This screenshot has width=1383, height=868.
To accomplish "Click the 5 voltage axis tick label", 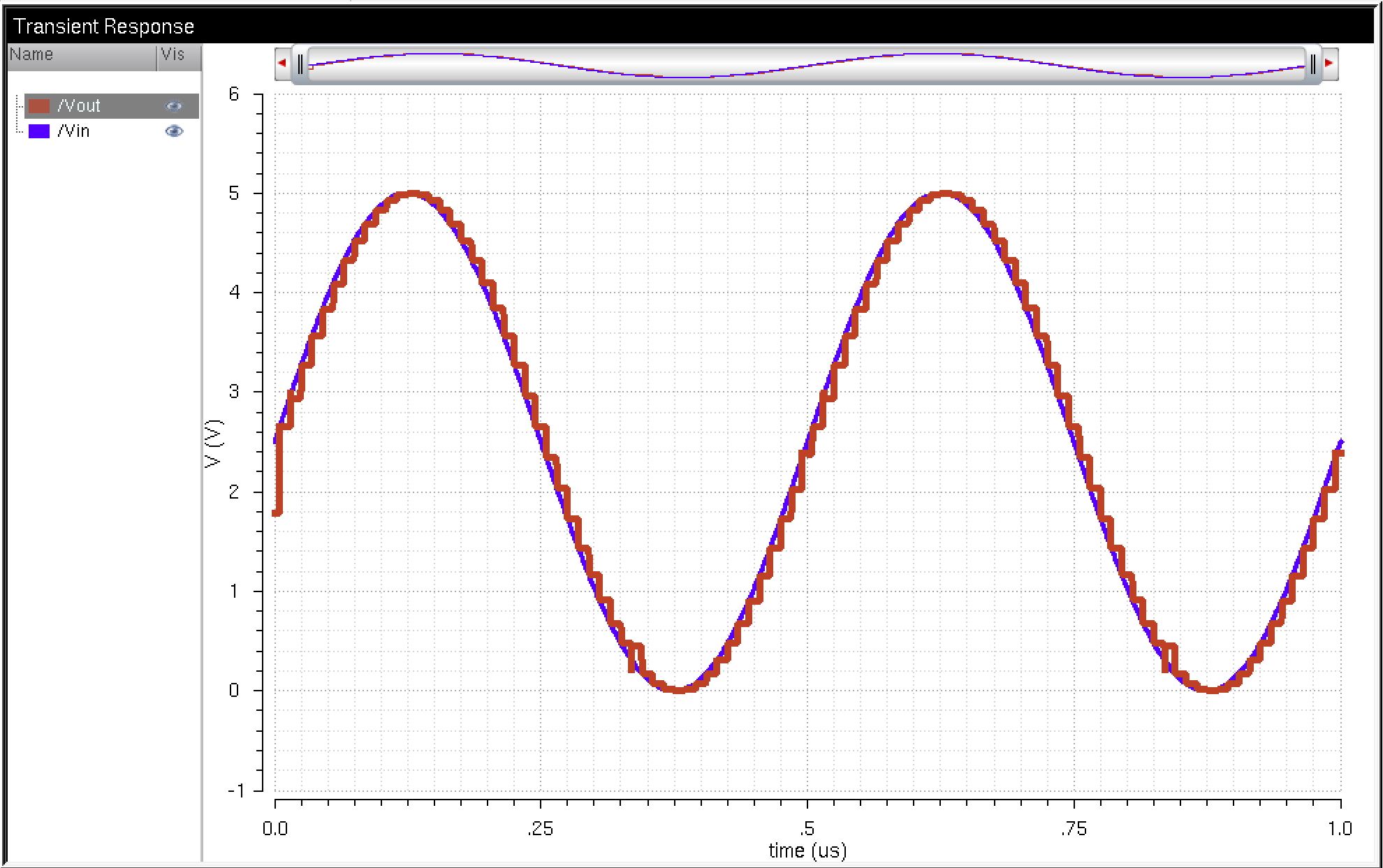I will pyautogui.click(x=234, y=193).
